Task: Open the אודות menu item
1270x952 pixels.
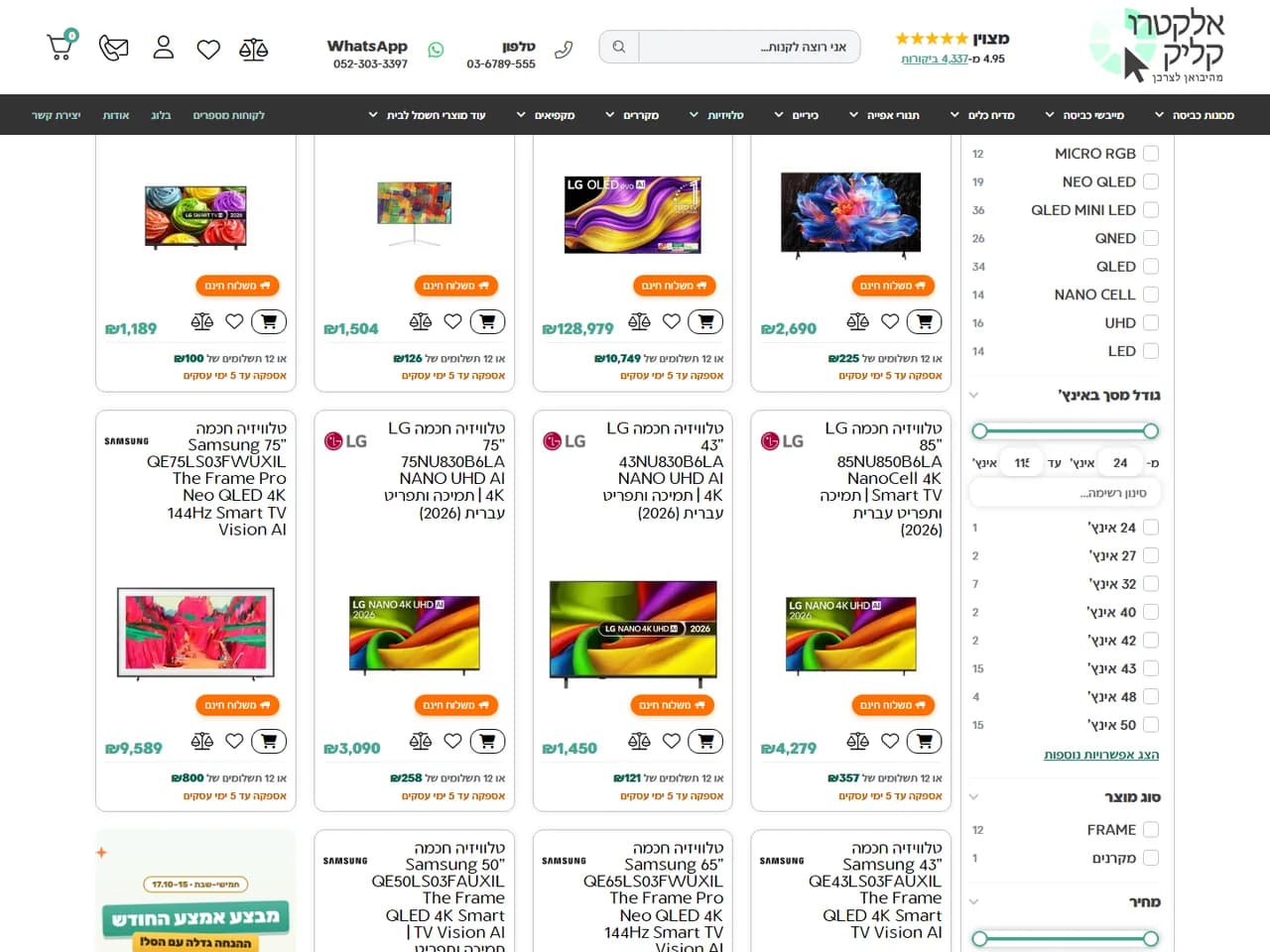Action: coord(116,115)
